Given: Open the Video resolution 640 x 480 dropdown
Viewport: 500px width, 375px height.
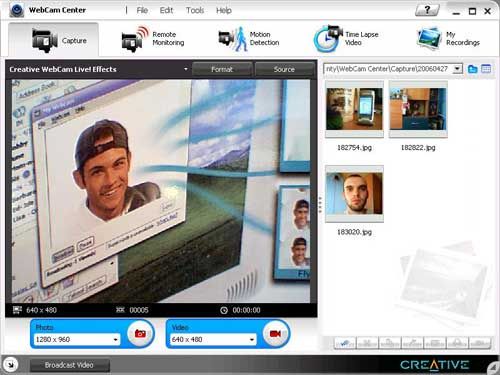Looking at the screenshot, I should click(x=213, y=339).
